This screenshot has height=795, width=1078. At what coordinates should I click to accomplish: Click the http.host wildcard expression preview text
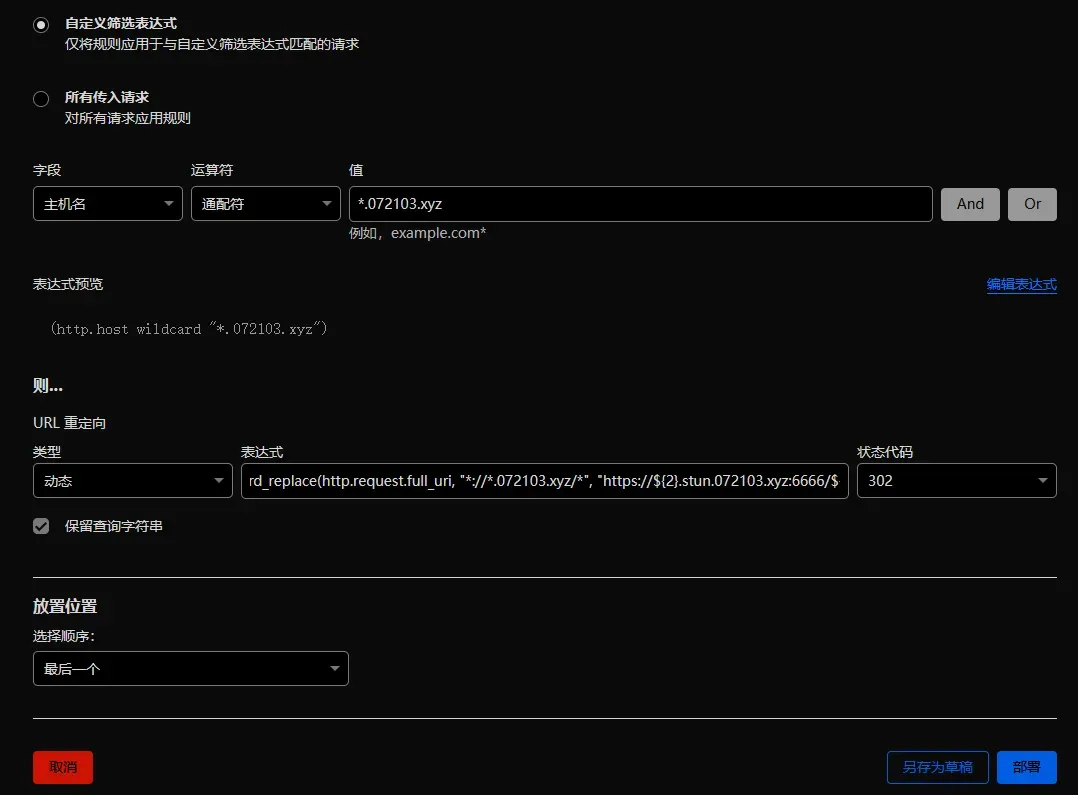pyautogui.click(x=190, y=329)
